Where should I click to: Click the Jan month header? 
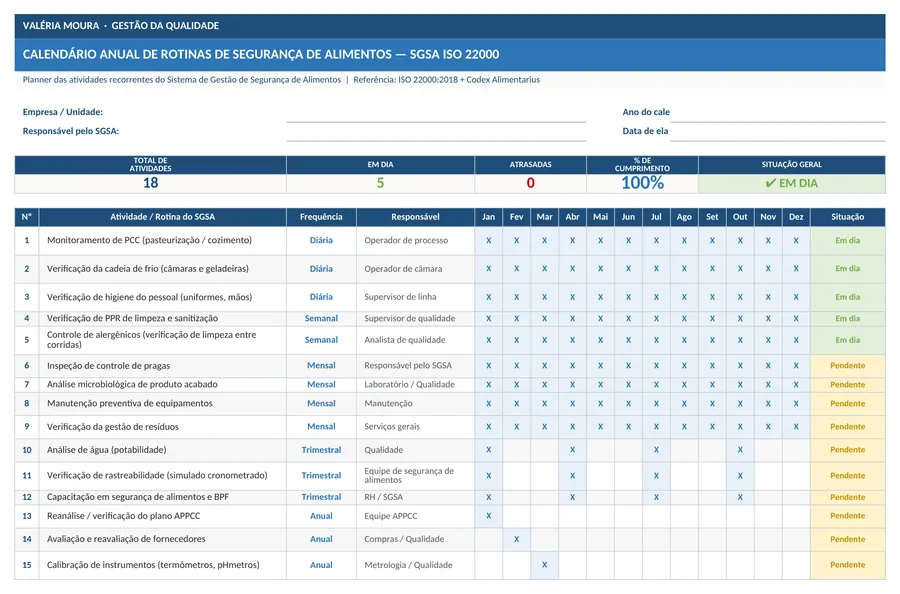[488, 217]
